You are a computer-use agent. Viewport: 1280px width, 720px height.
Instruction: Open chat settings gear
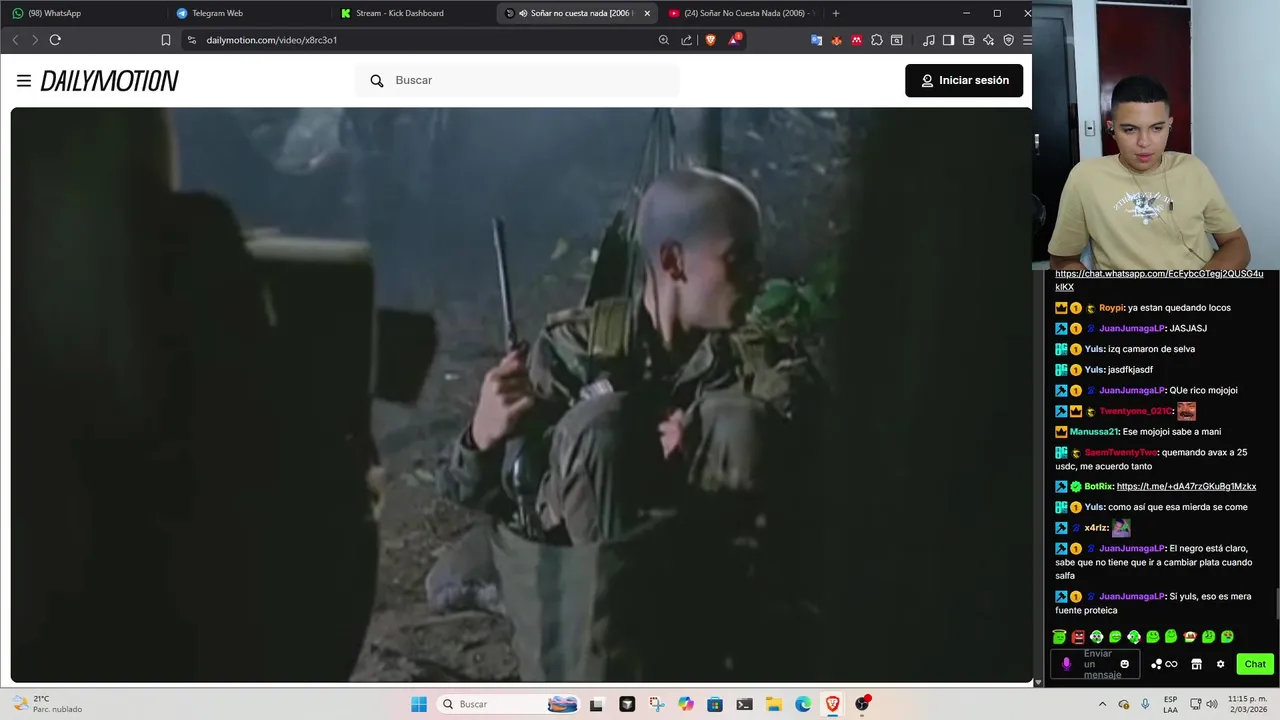1220,664
